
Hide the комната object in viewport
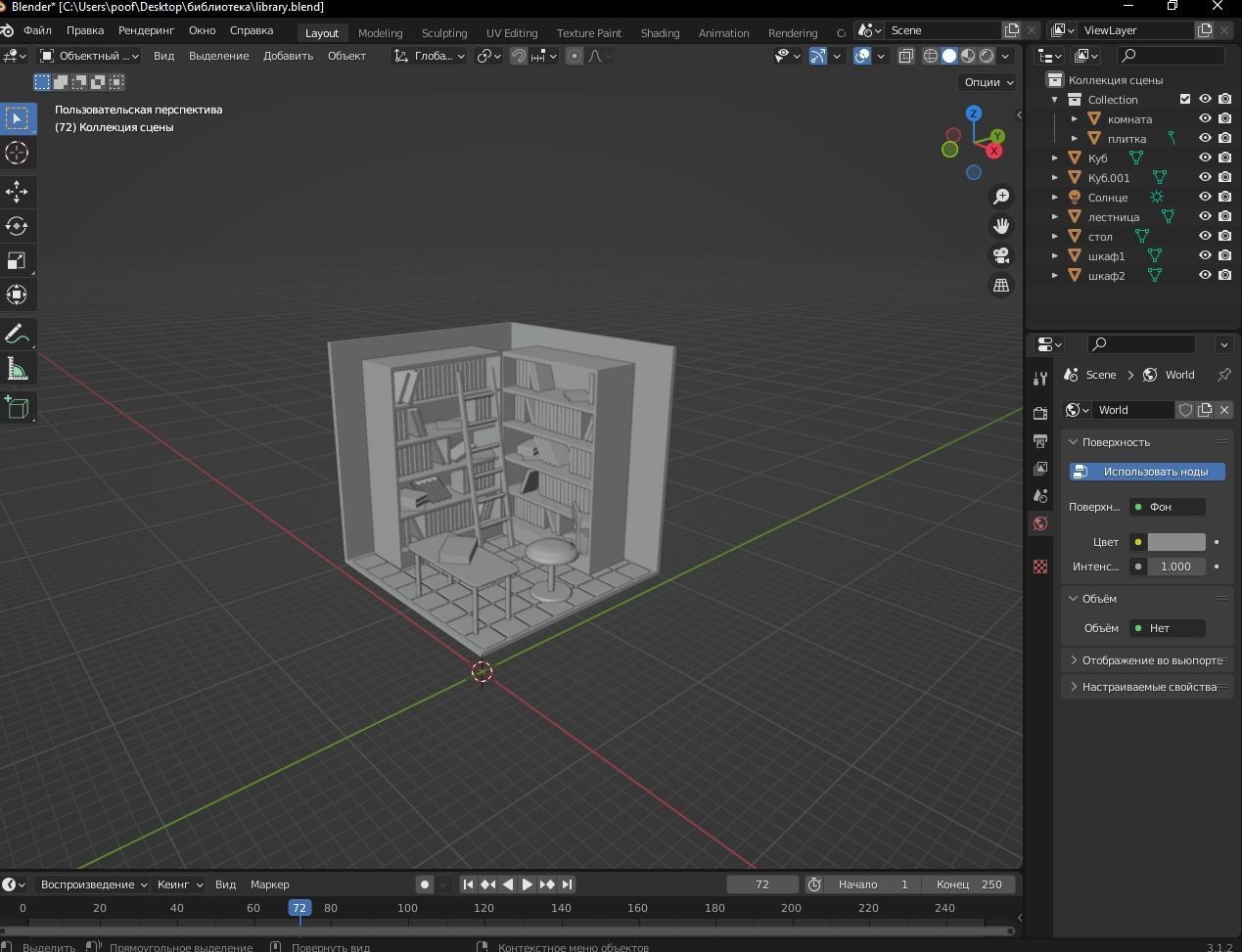tap(1206, 118)
